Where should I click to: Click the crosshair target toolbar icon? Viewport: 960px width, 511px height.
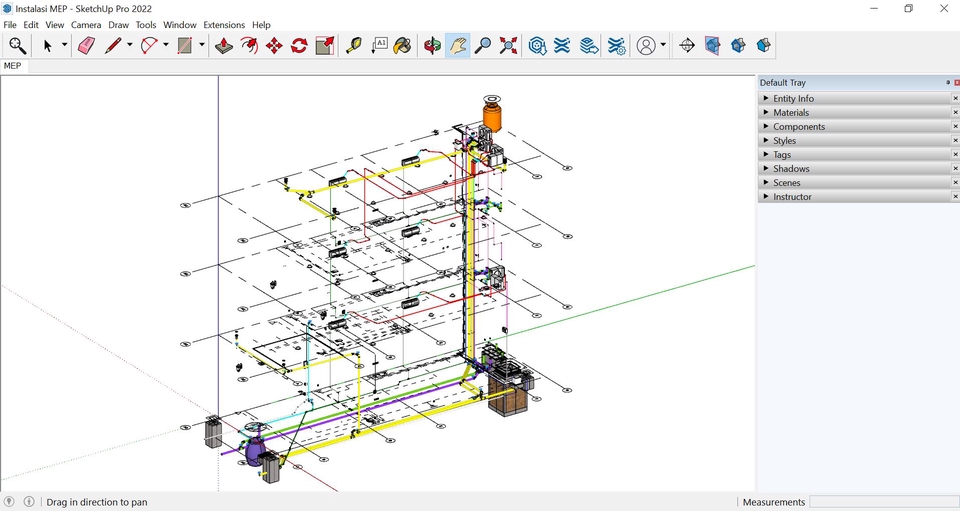click(687, 45)
